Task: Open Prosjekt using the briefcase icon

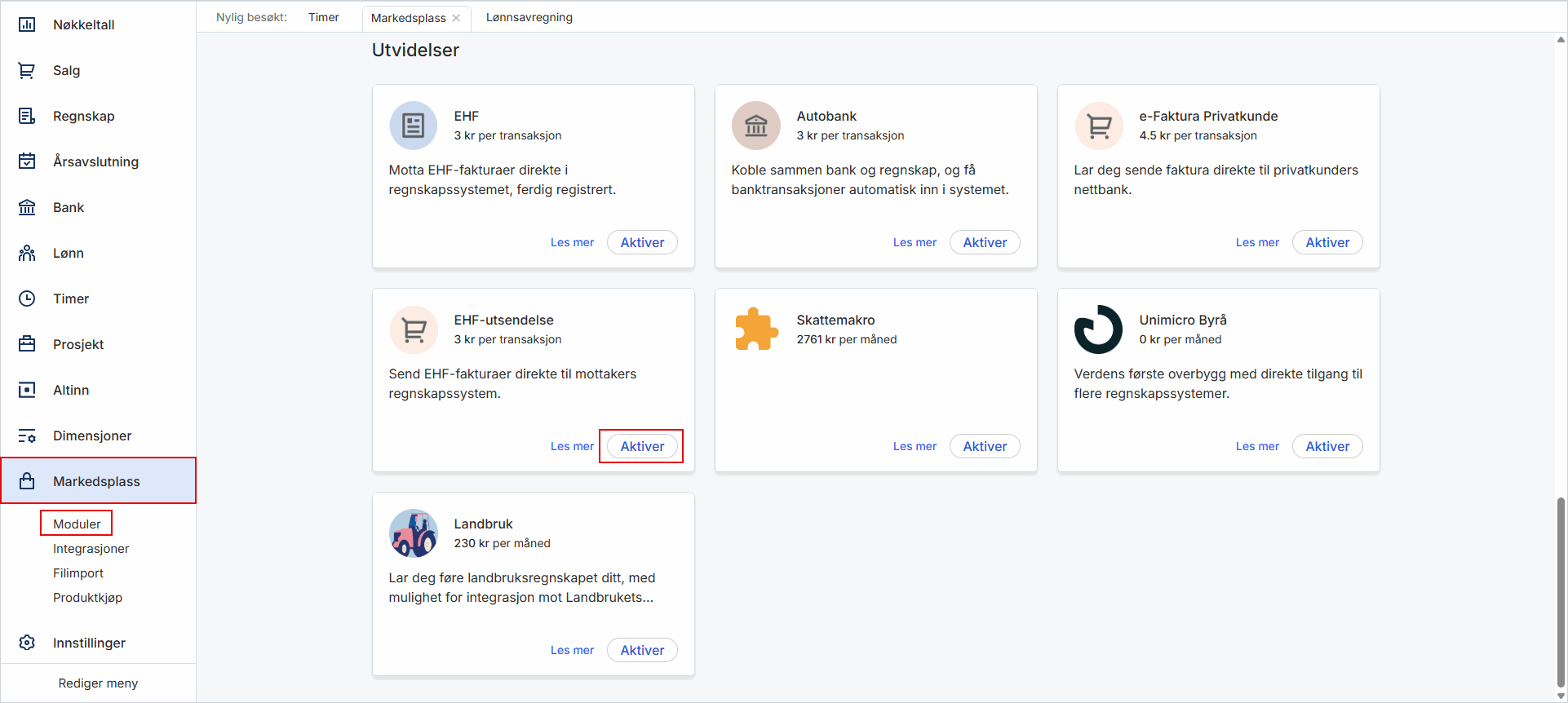Action: [x=27, y=344]
